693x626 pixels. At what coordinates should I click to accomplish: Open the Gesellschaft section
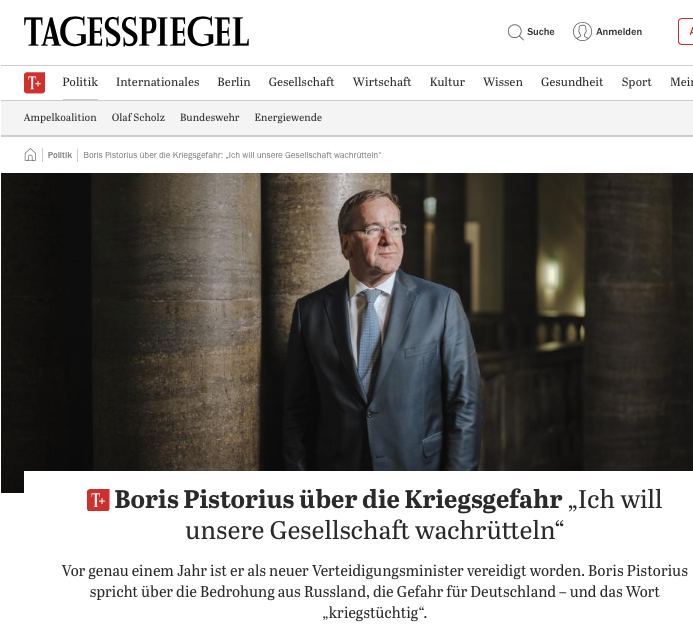301,82
